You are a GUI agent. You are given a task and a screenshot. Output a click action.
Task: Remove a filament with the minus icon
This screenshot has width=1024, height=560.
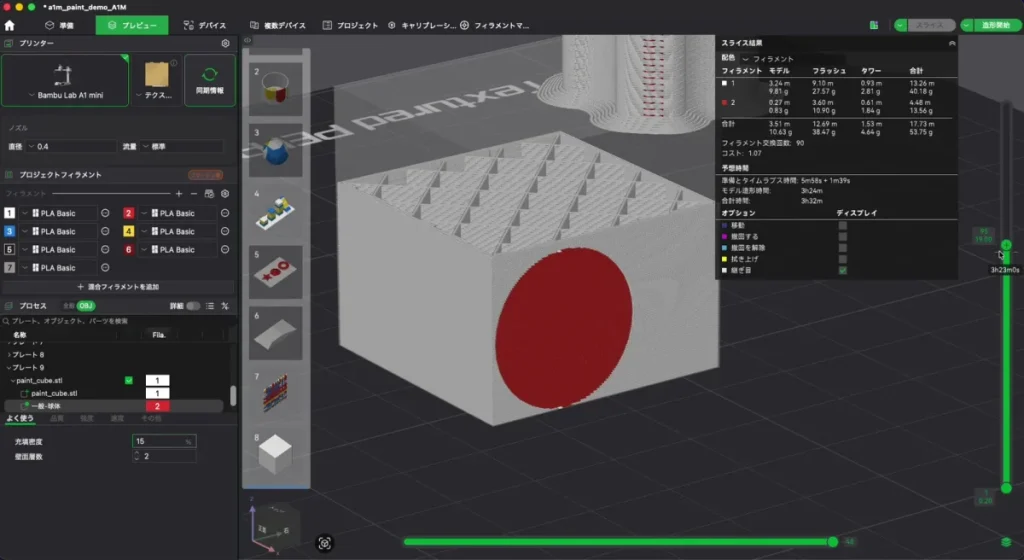(x=194, y=194)
